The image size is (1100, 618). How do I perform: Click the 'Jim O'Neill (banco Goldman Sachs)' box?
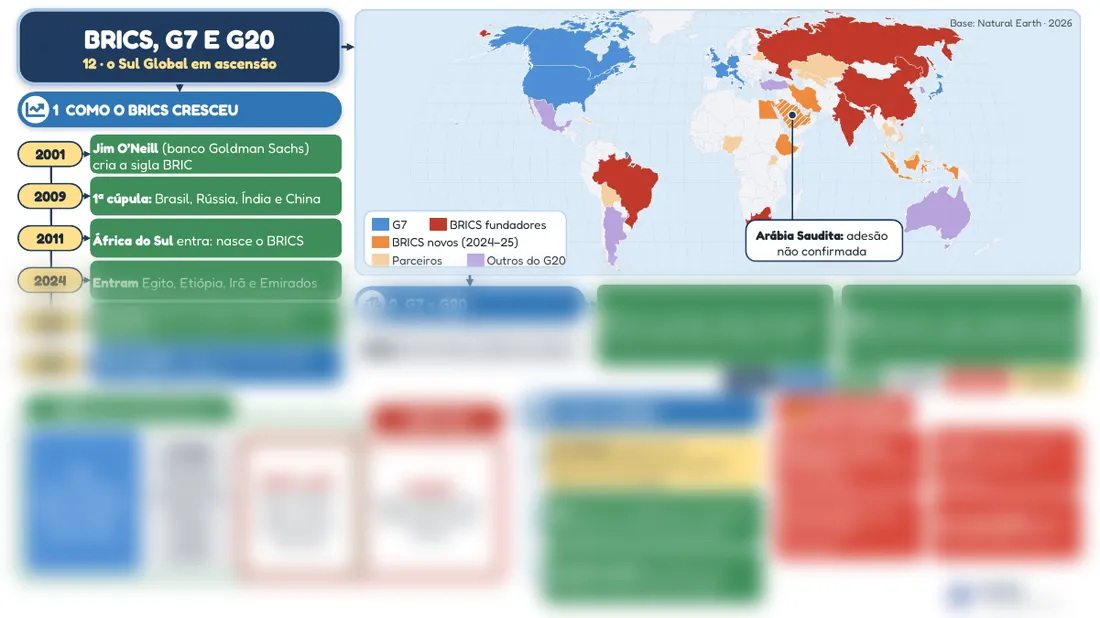tap(215, 154)
